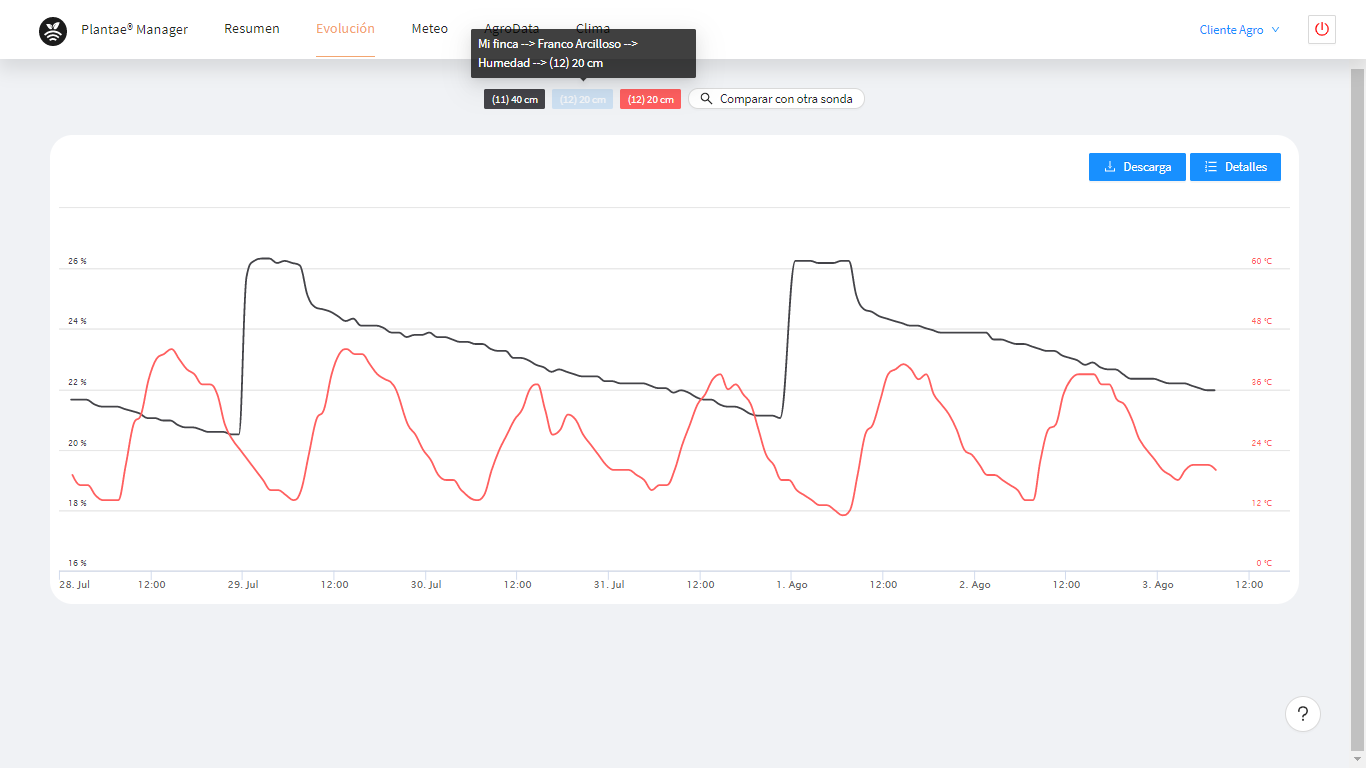Click the red power logout icon
Viewport: 1366px width, 768px height.
point(1322,29)
